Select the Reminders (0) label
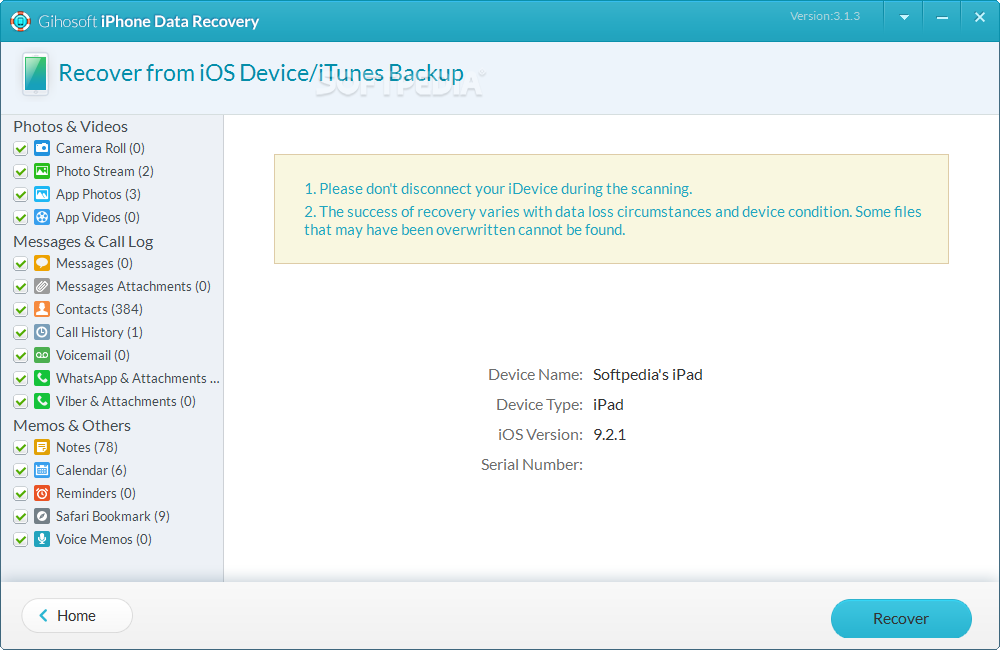1000x650 pixels. click(96, 492)
